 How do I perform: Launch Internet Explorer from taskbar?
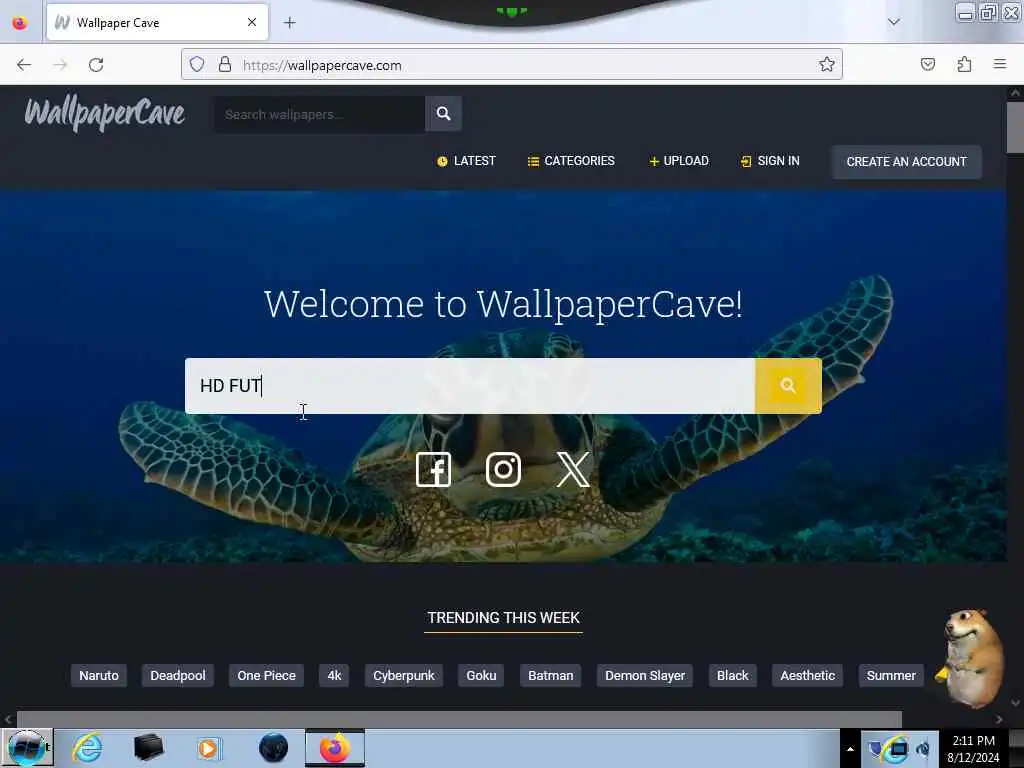pos(87,748)
